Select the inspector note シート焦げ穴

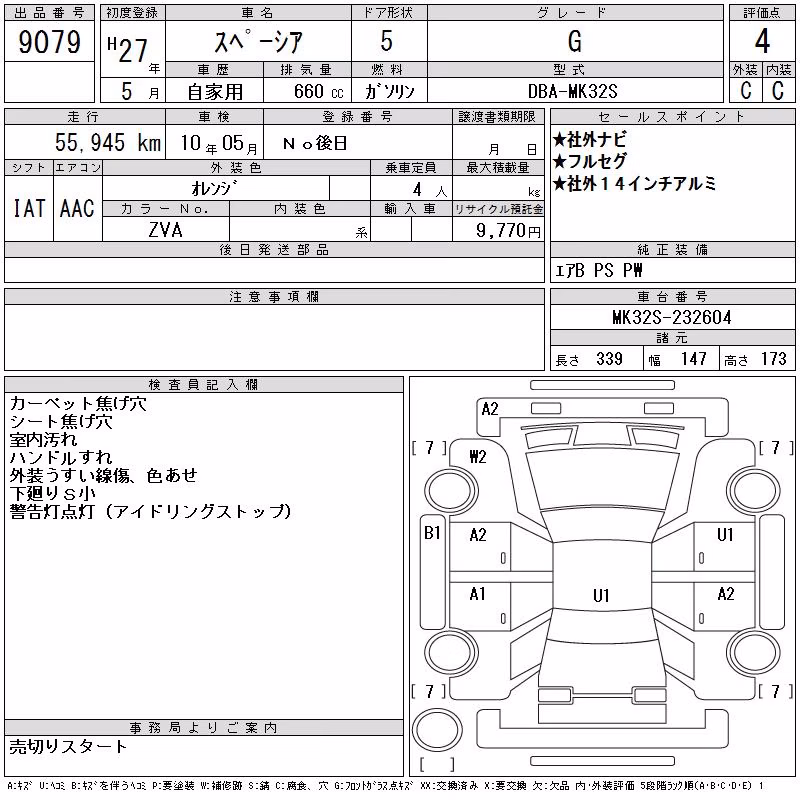[61, 421]
